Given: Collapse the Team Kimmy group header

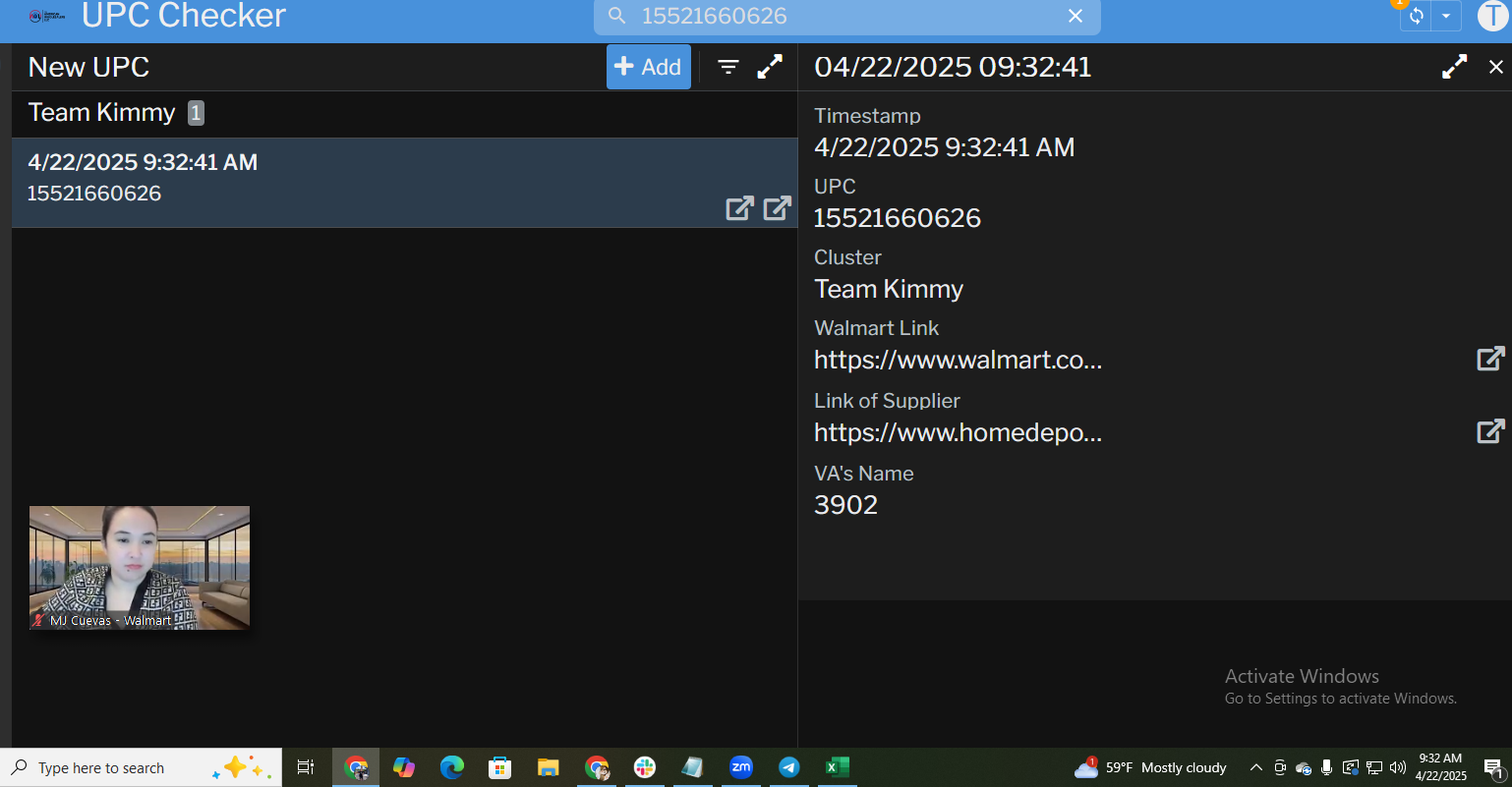Looking at the screenshot, I should pos(101,113).
